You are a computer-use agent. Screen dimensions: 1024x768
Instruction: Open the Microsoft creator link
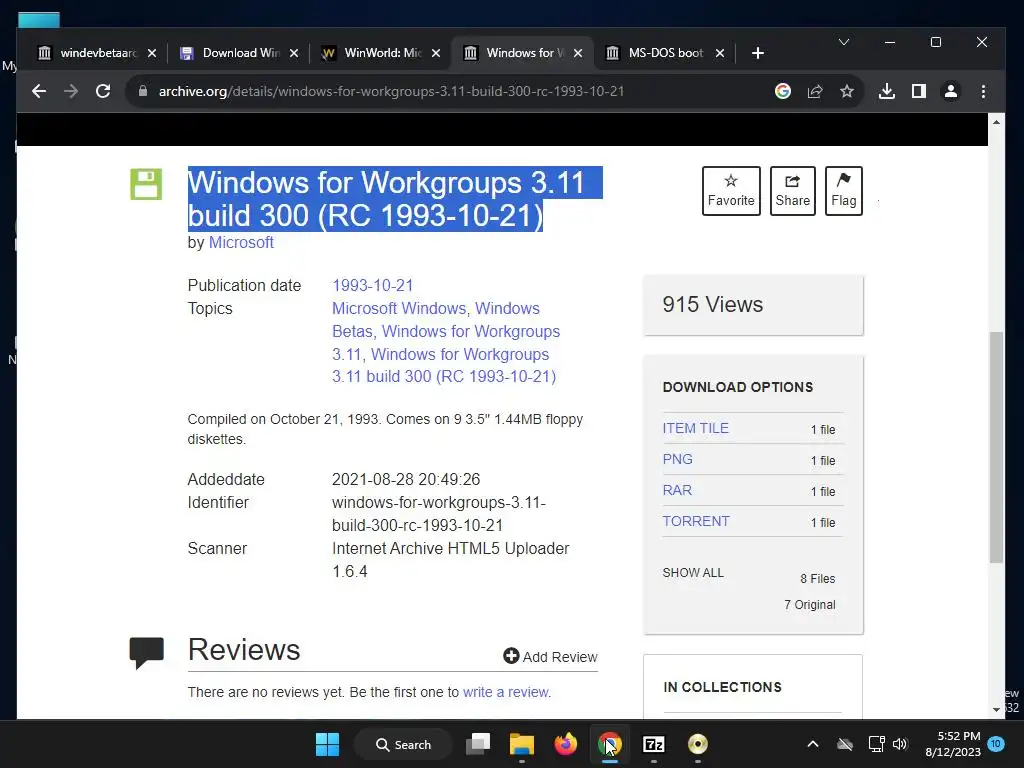pos(241,242)
